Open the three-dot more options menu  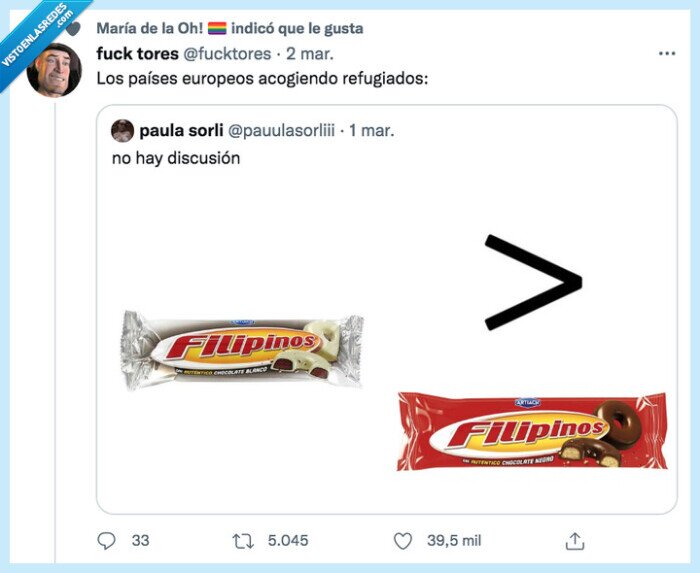(666, 53)
